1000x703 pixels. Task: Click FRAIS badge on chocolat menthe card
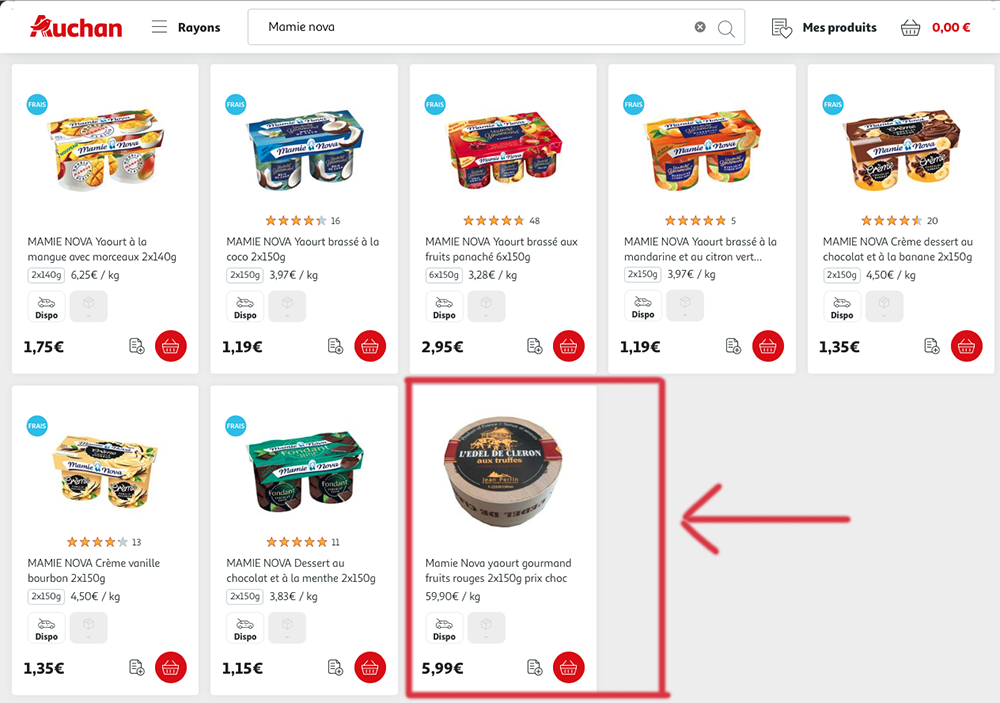(236, 426)
